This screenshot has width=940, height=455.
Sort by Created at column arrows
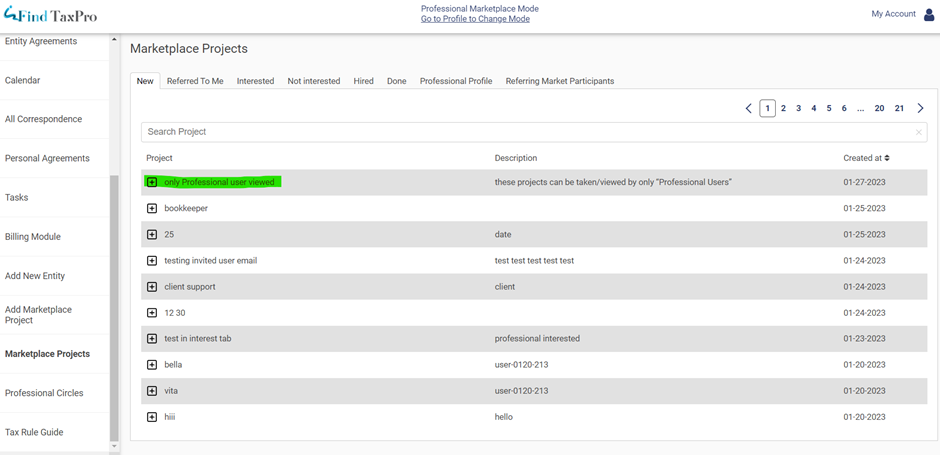887,158
